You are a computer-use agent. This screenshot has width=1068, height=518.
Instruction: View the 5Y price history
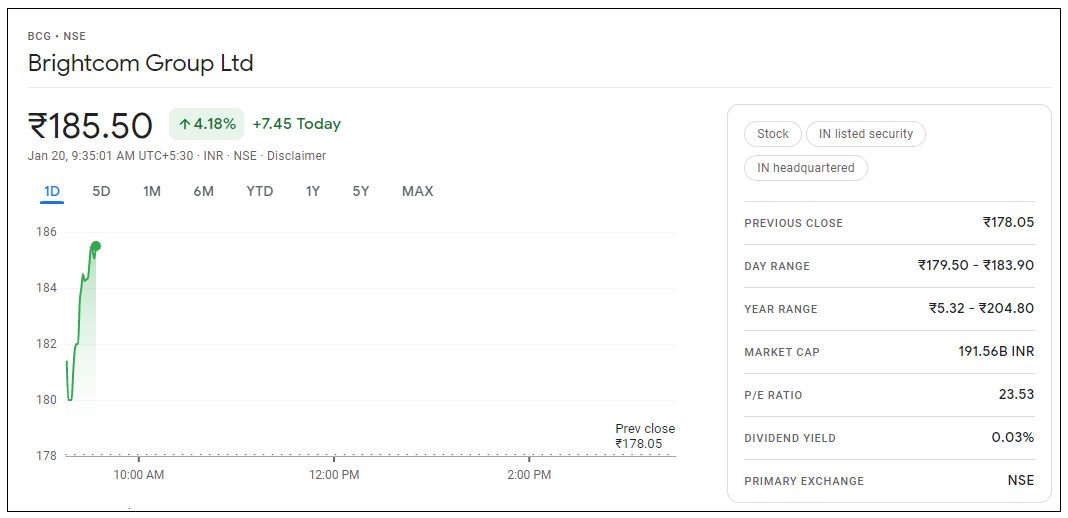click(x=360, y=191)
